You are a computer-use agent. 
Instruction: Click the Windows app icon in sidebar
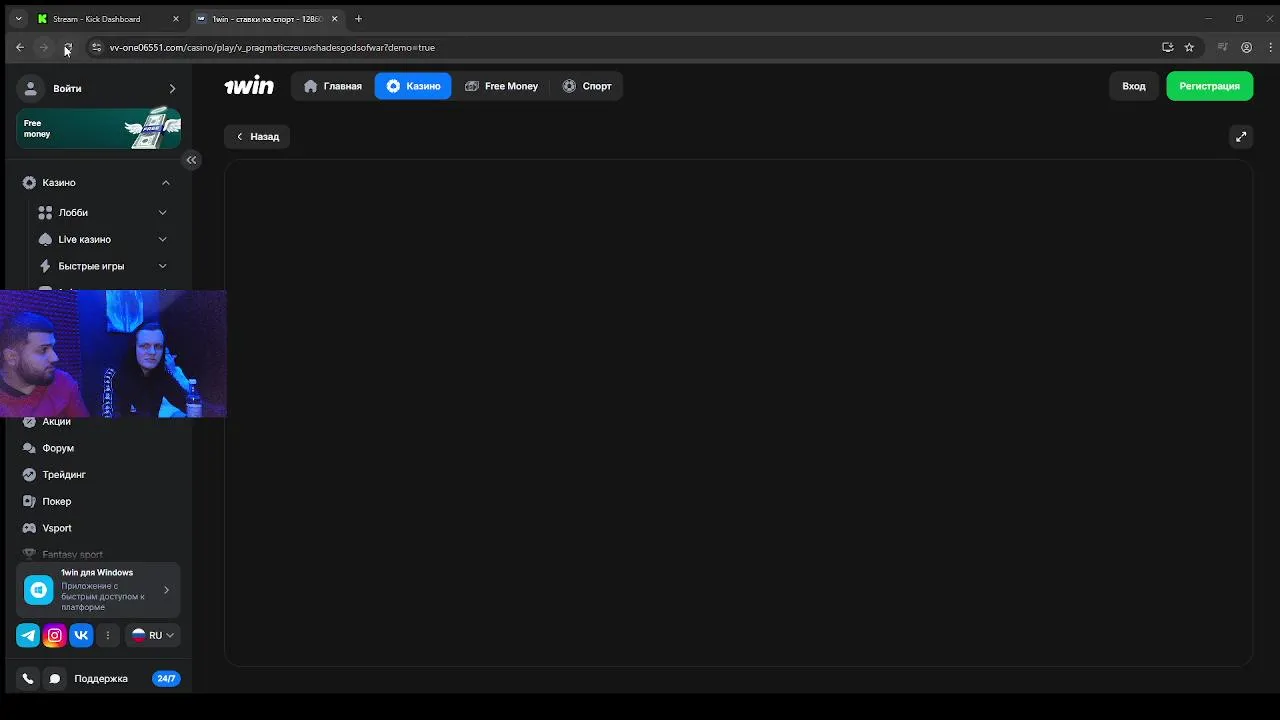[x=38, y=590]
